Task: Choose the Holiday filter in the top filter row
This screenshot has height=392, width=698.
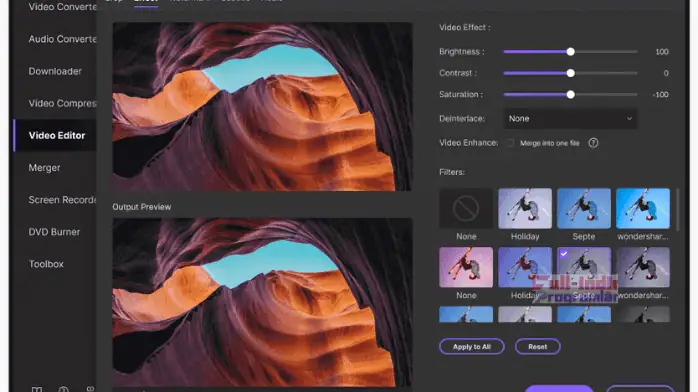Action: (525, 208)
